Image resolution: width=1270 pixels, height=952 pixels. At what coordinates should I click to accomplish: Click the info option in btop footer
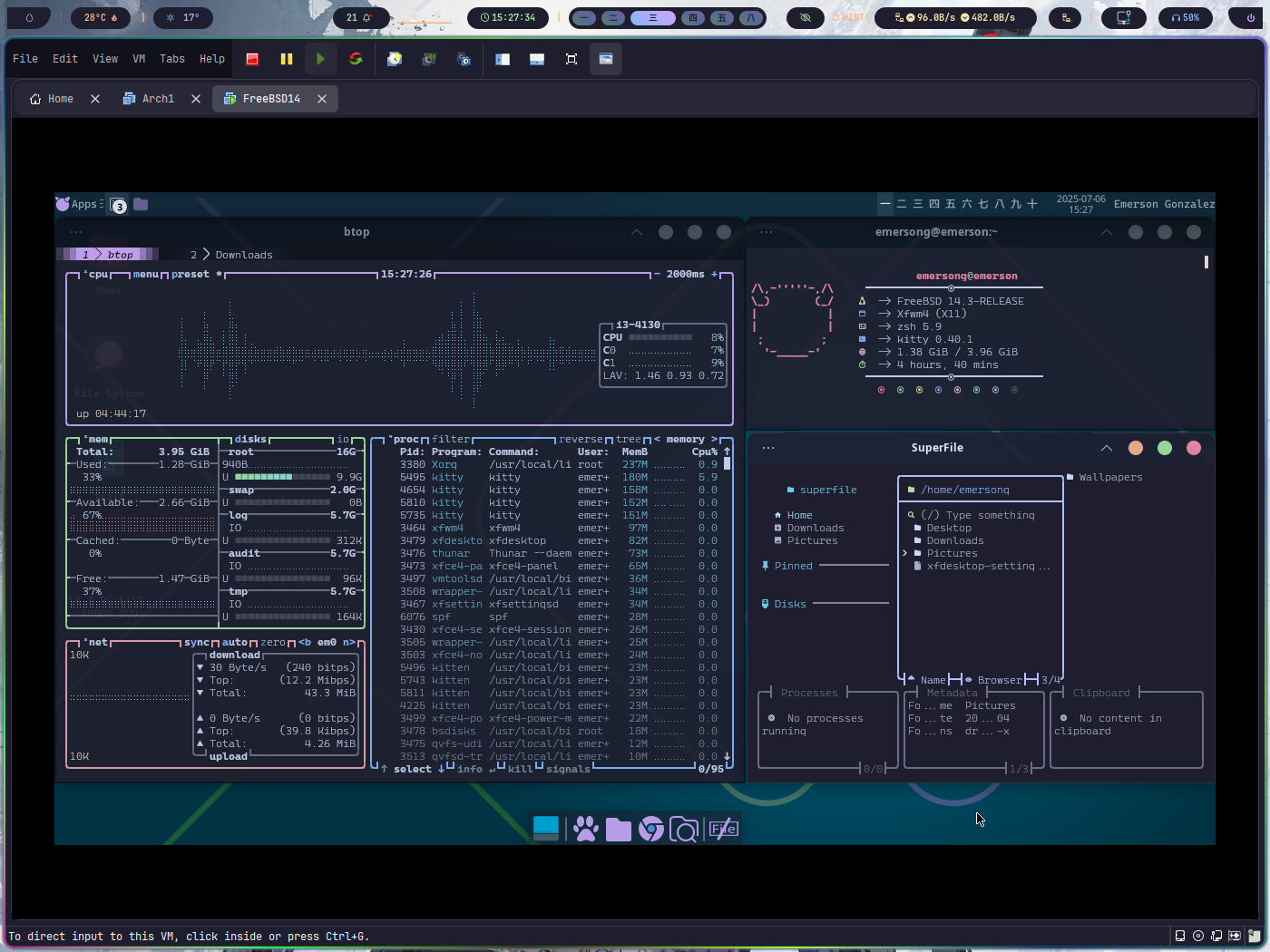coord(470,769)
